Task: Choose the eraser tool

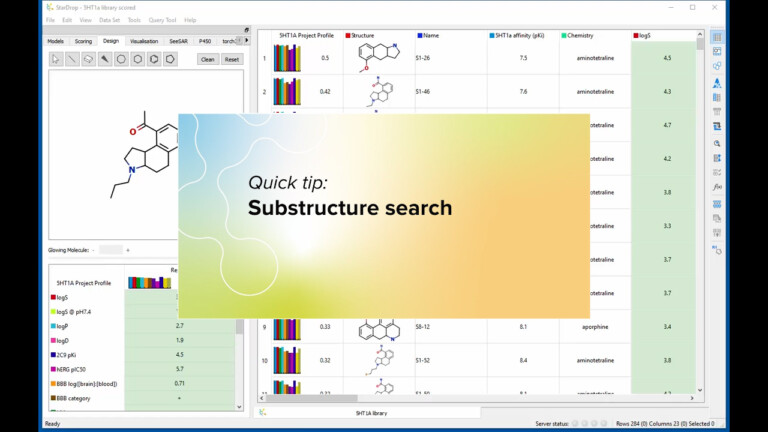Action: tap(88, 59)
